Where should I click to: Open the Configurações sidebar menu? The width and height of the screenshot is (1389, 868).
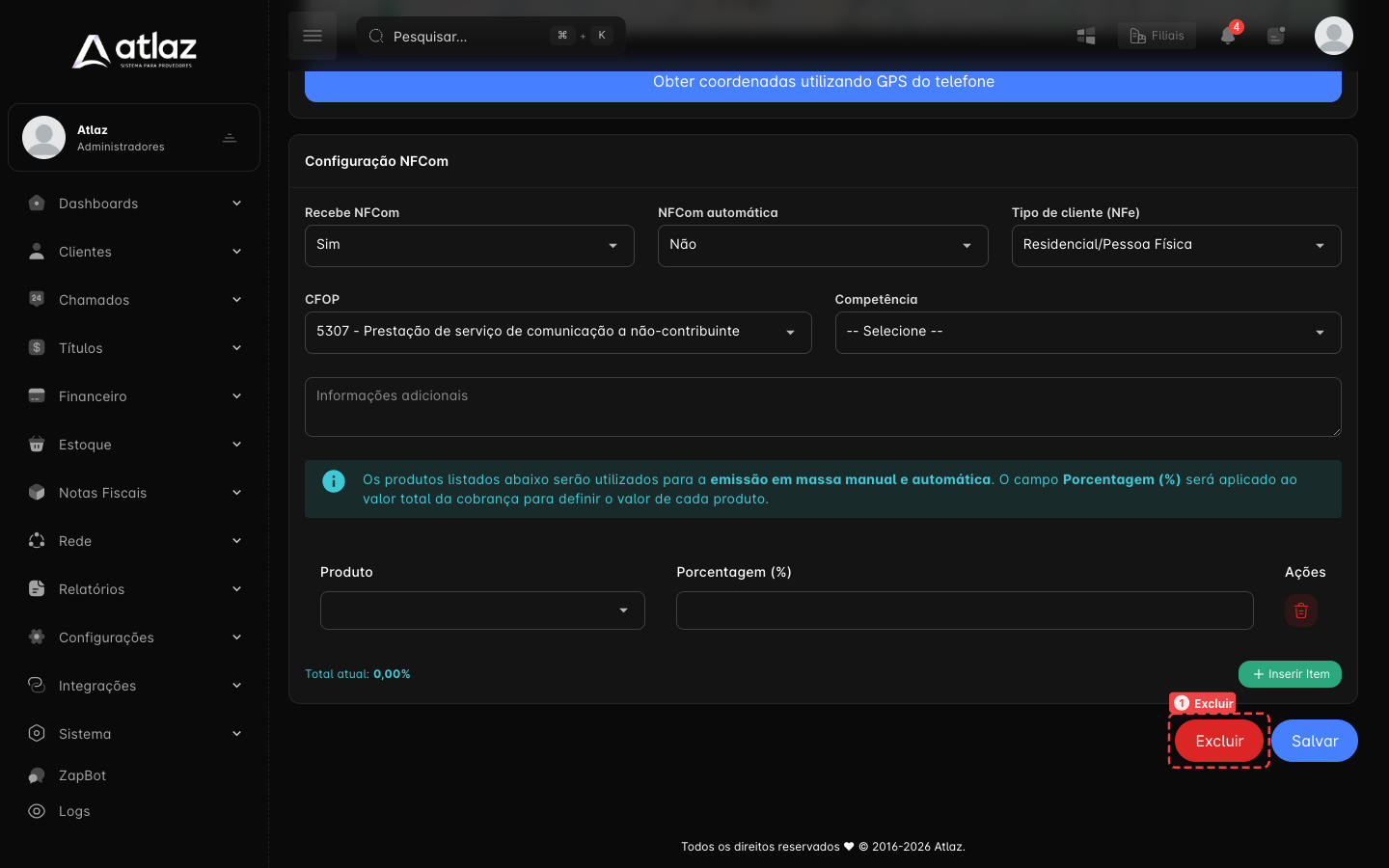coord(134,637)
